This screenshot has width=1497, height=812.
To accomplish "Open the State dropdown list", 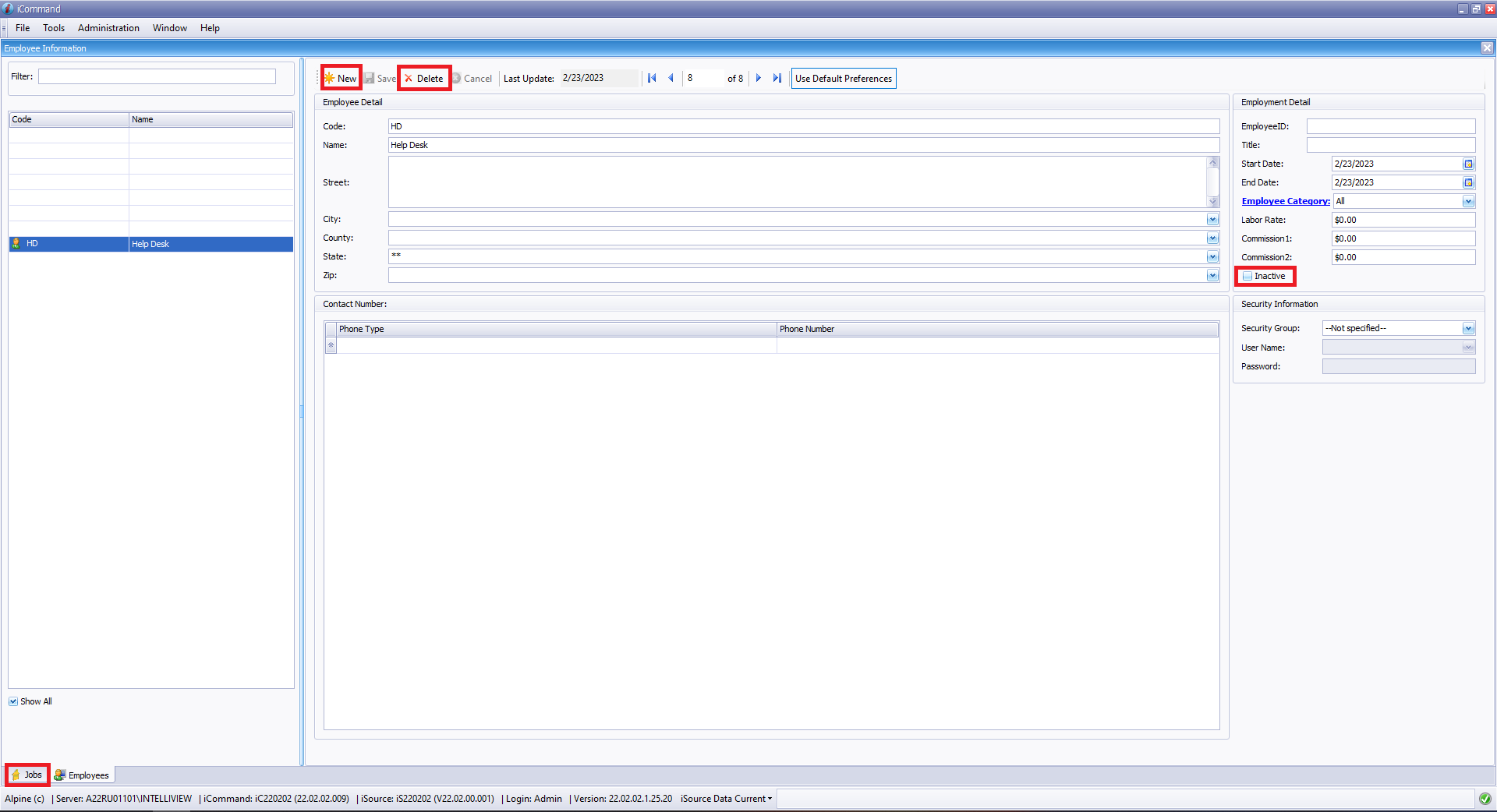I will [x=1212, y=256].
